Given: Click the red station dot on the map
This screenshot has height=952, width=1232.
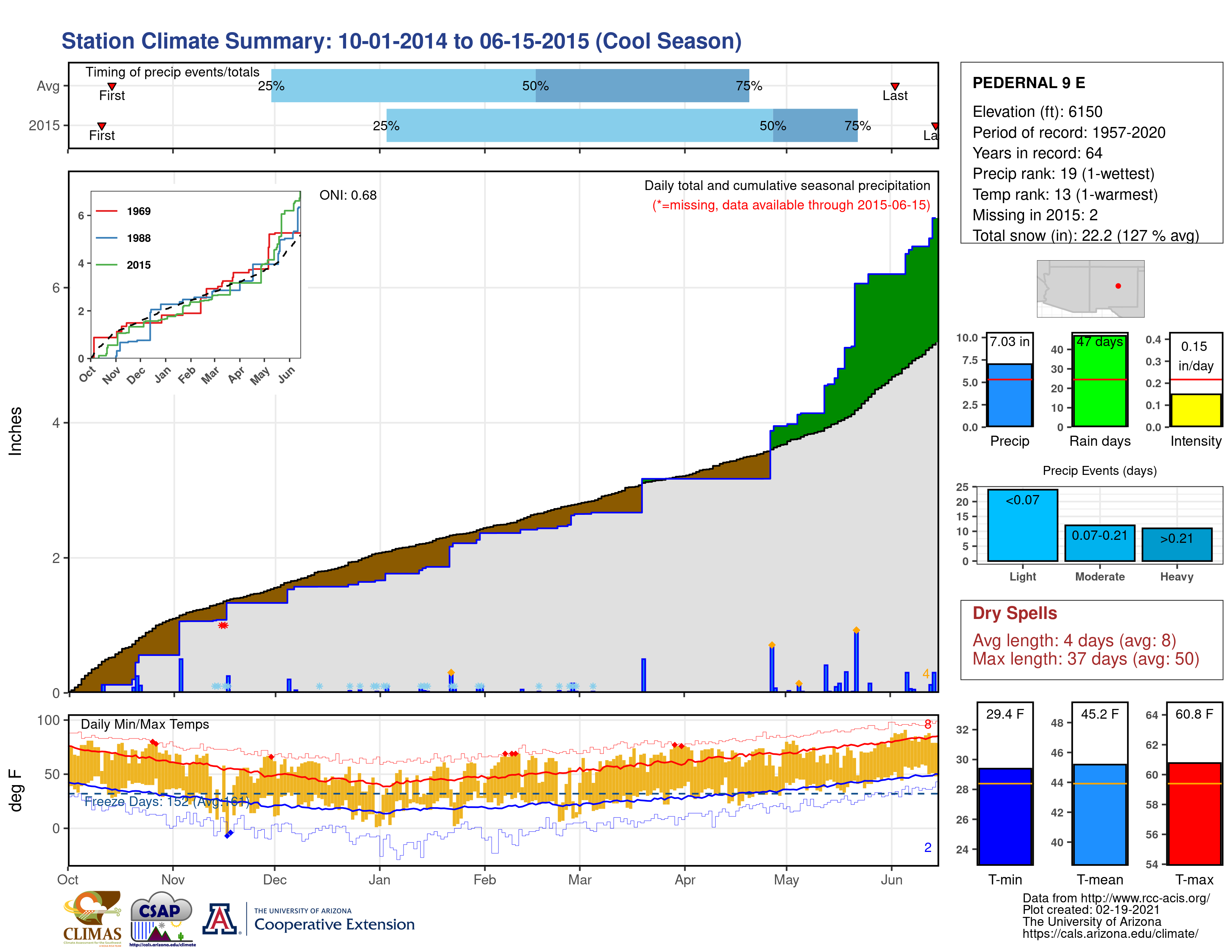Looking at the screenshot, I should pyautogui.click(x=1118, y=286).
